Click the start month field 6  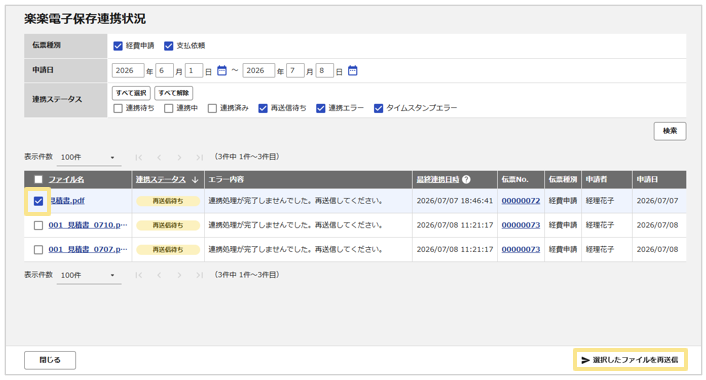tap(164, 71)
